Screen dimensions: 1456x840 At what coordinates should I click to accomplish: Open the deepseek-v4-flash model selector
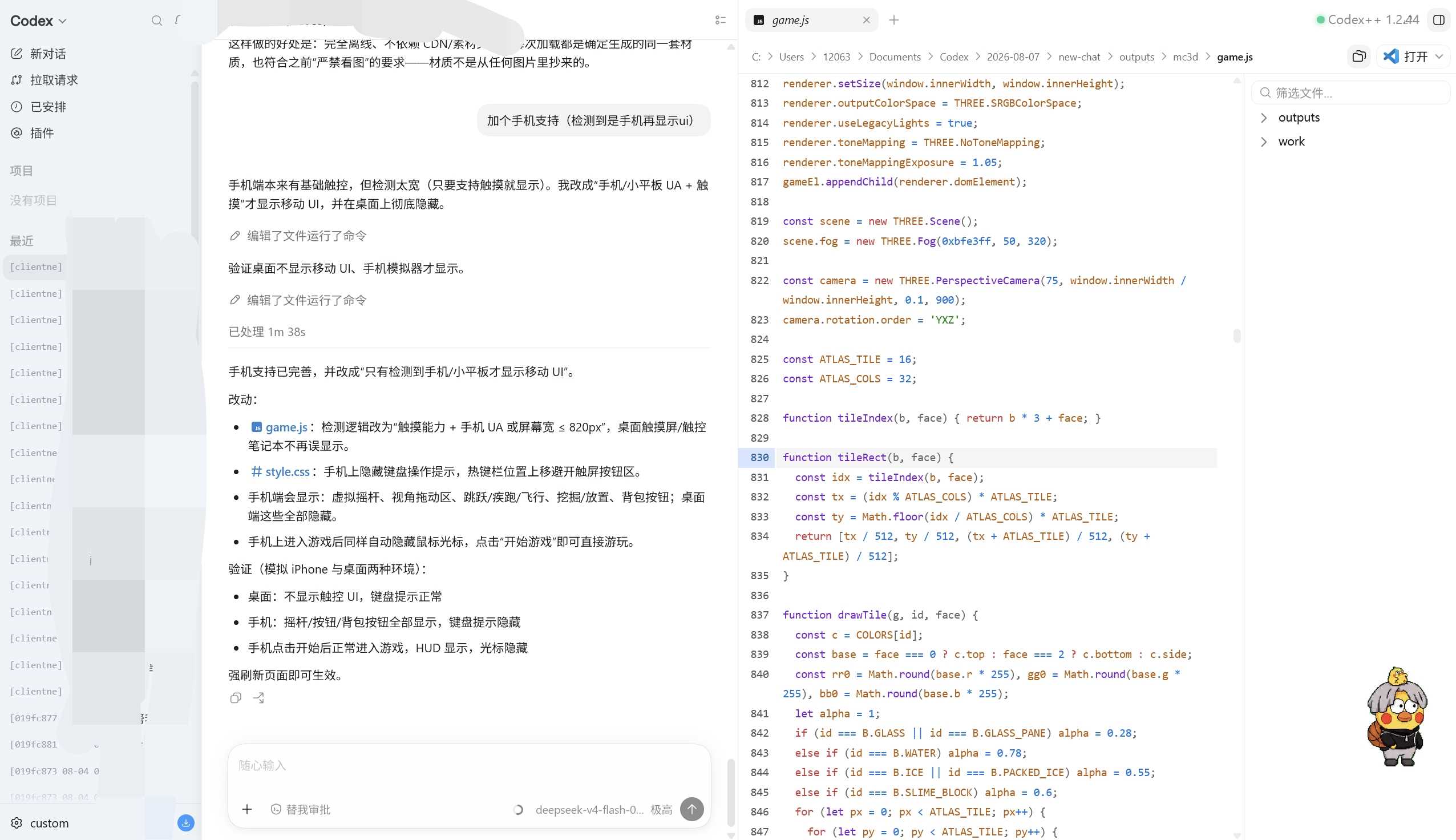click(x=589, y=809)
